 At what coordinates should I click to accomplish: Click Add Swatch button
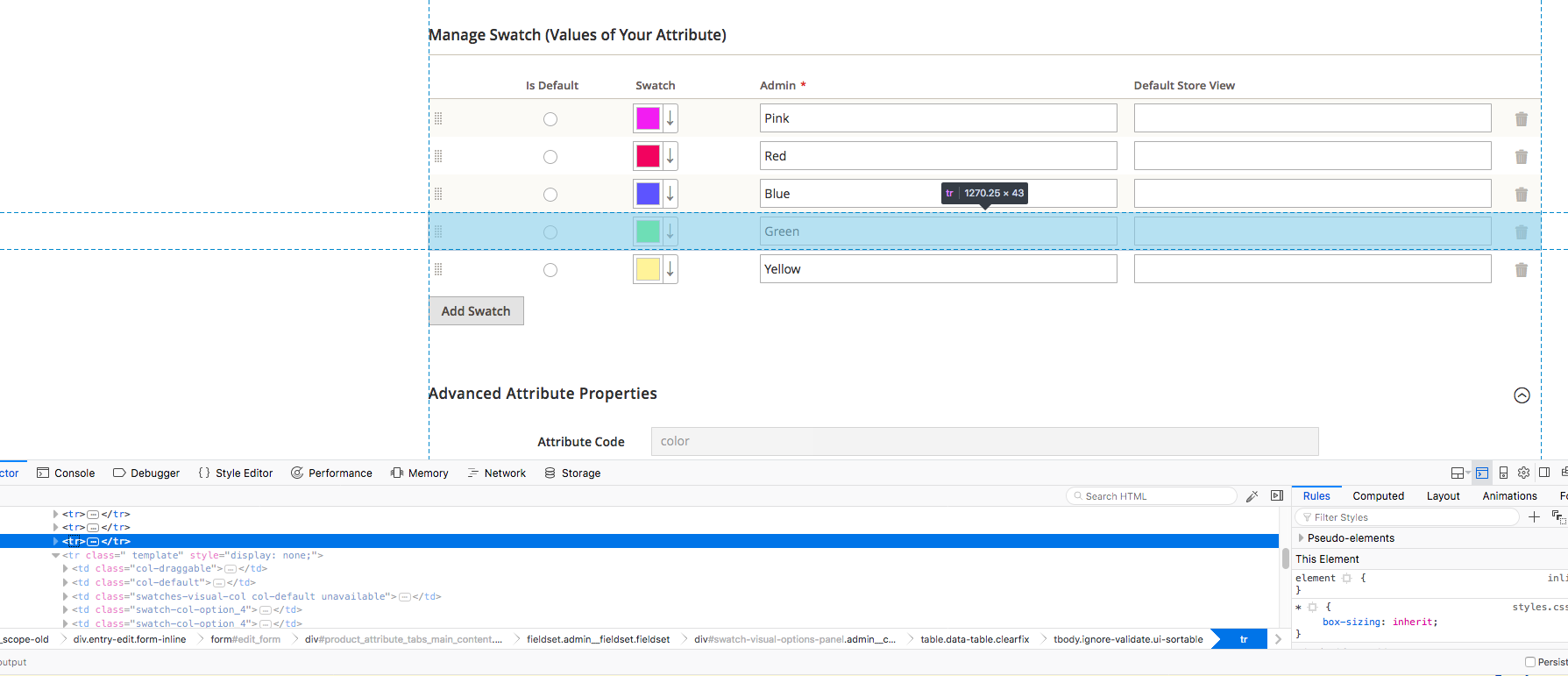[476, 311]
